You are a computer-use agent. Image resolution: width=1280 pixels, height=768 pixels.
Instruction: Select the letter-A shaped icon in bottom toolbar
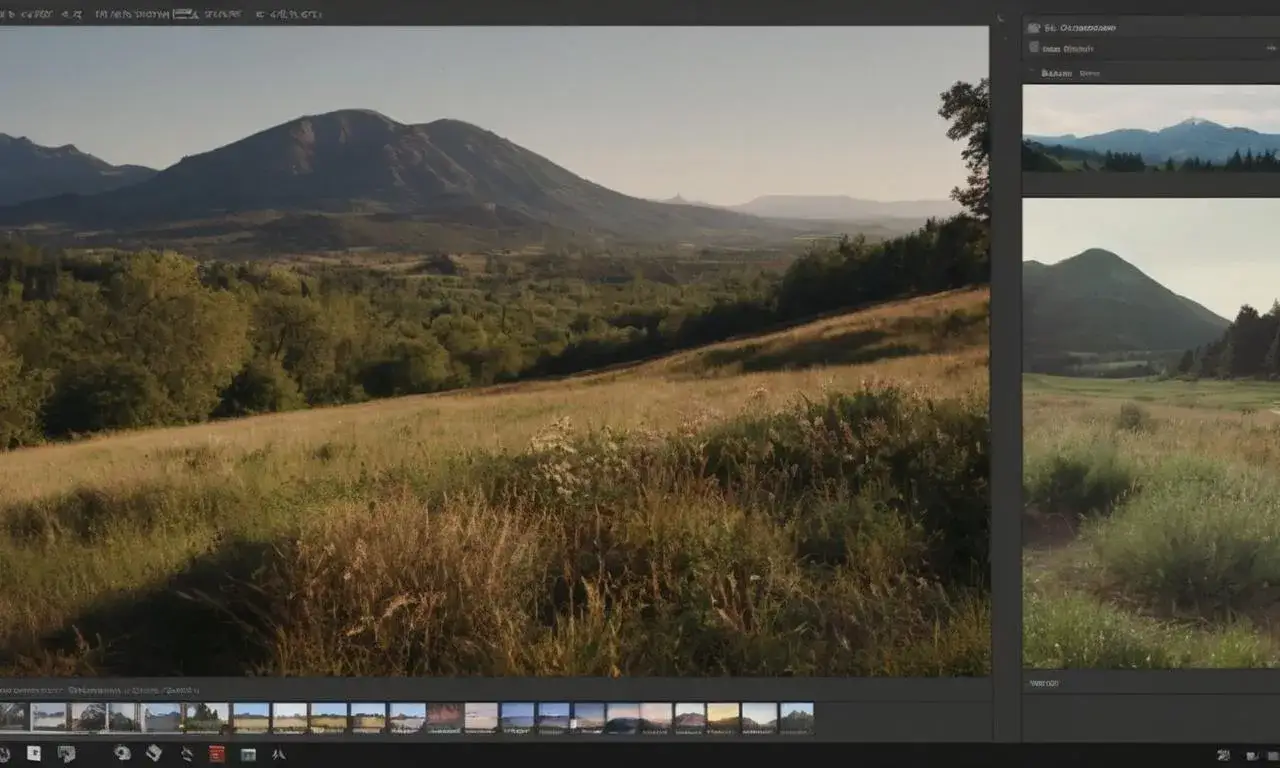click(278, 755)
